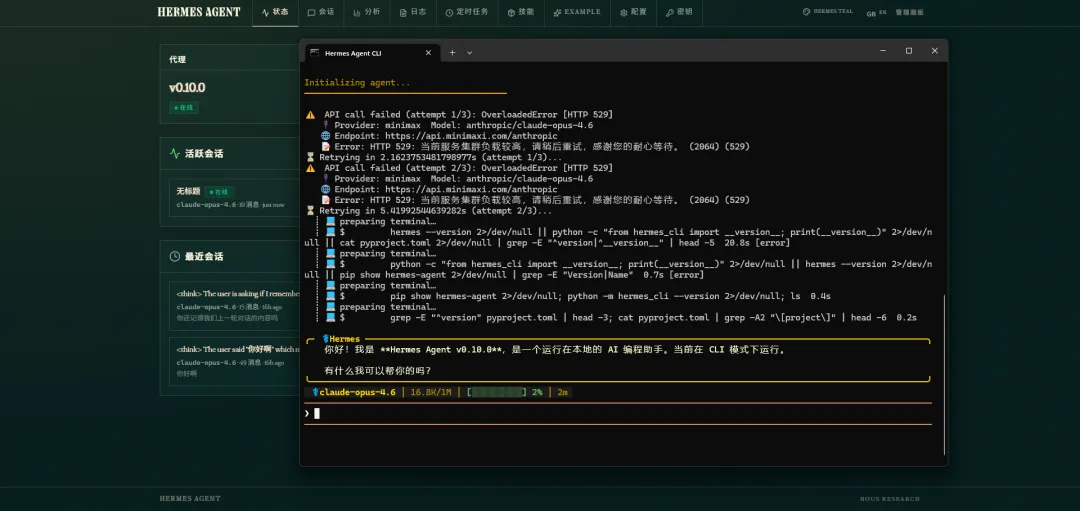Open the 配置 configuration tab
Image resolution: width=1080 pixels, height=511 pixels.
coord(633,12)
